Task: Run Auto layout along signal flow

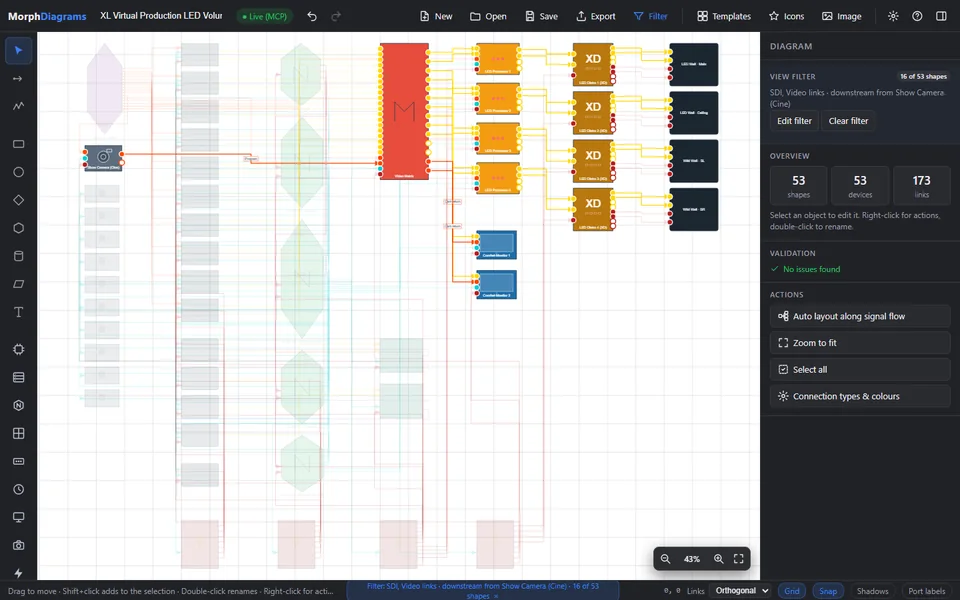Action: [860, 316]
